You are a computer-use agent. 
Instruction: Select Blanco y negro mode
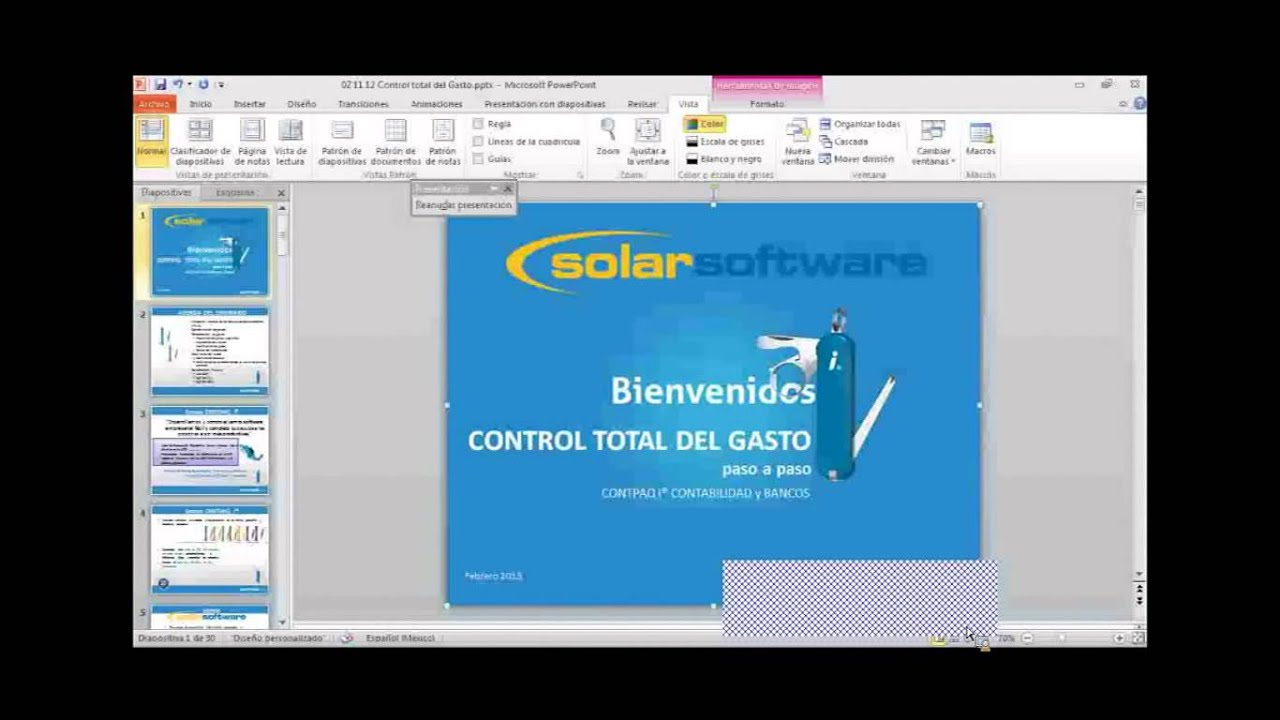pos(723,159)
